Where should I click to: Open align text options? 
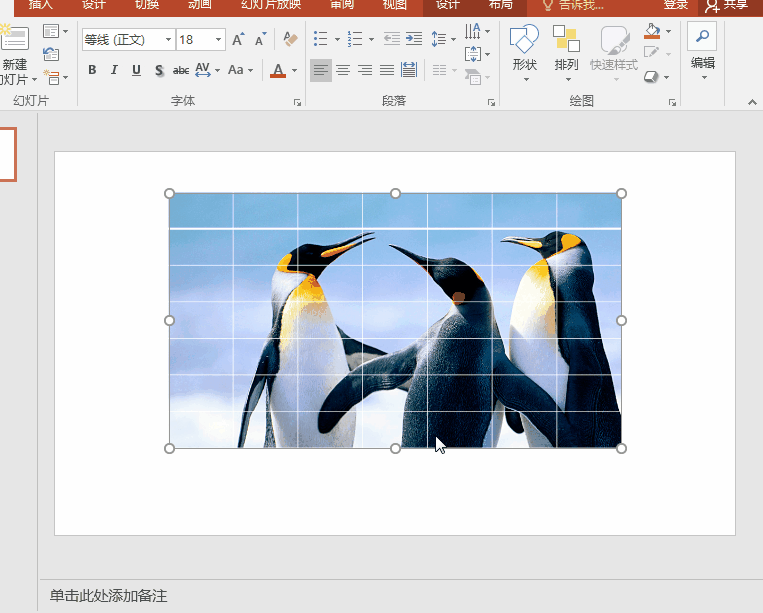coord(477,54)
